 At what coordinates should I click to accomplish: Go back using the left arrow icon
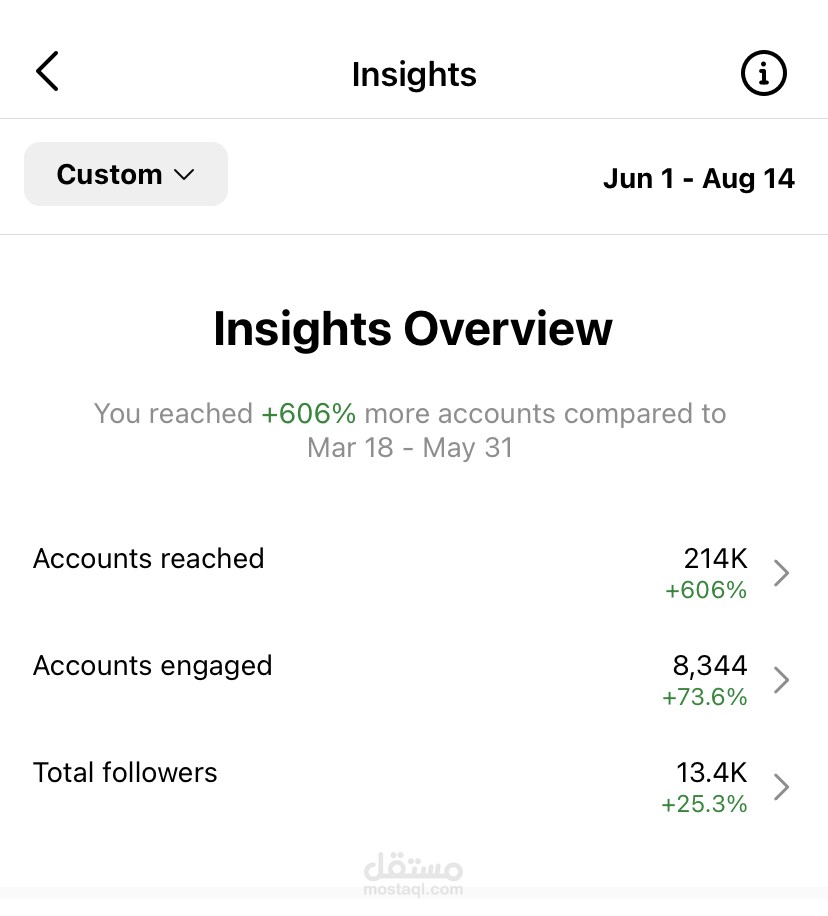click(x=47, y=71)
